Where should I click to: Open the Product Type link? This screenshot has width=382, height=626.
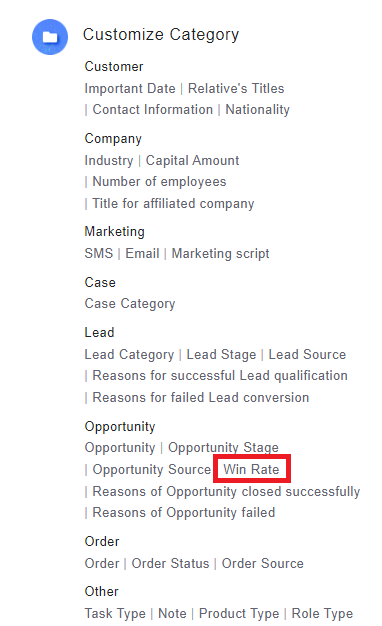239,613
